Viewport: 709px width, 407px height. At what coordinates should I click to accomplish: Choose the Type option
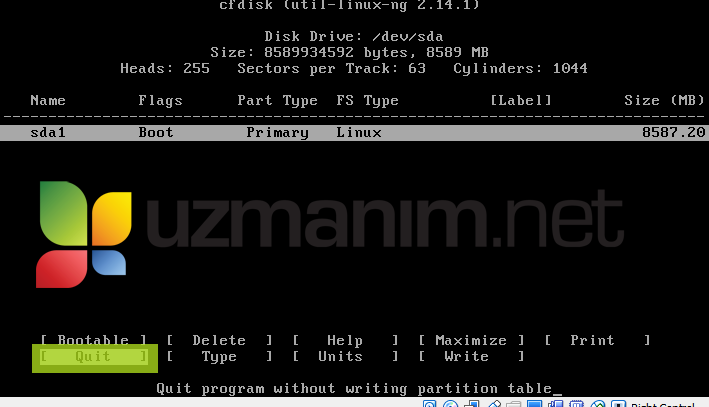(219, 356)
